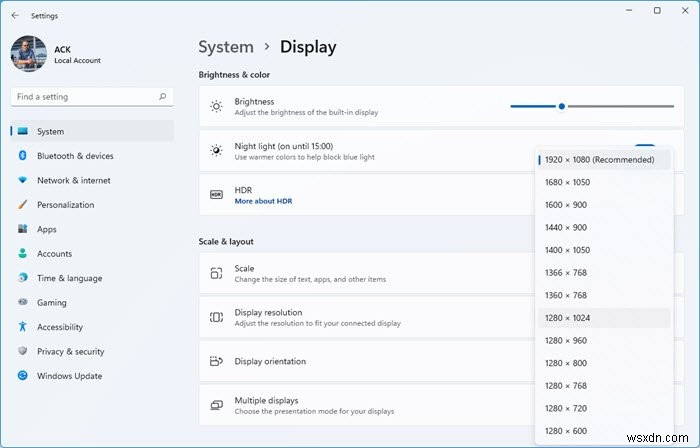Open Gaming settings label
This screenshot has height=448, width=700.
click(52, 303)
